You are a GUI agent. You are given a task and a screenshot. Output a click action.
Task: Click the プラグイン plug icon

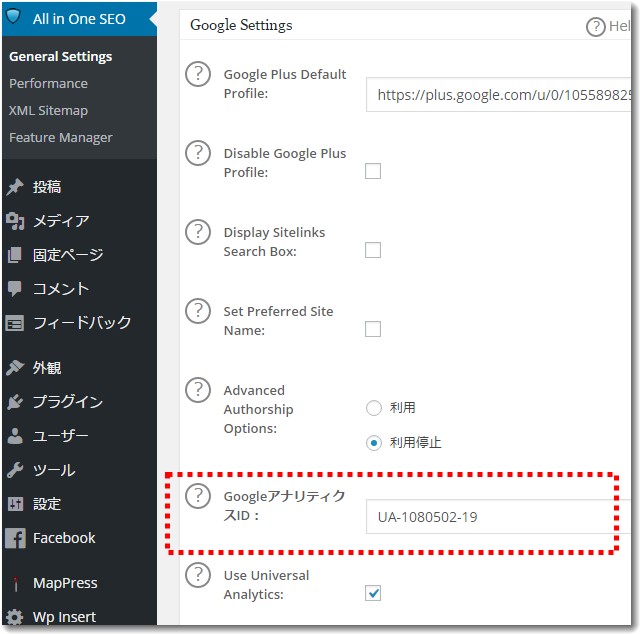[15, 402]
